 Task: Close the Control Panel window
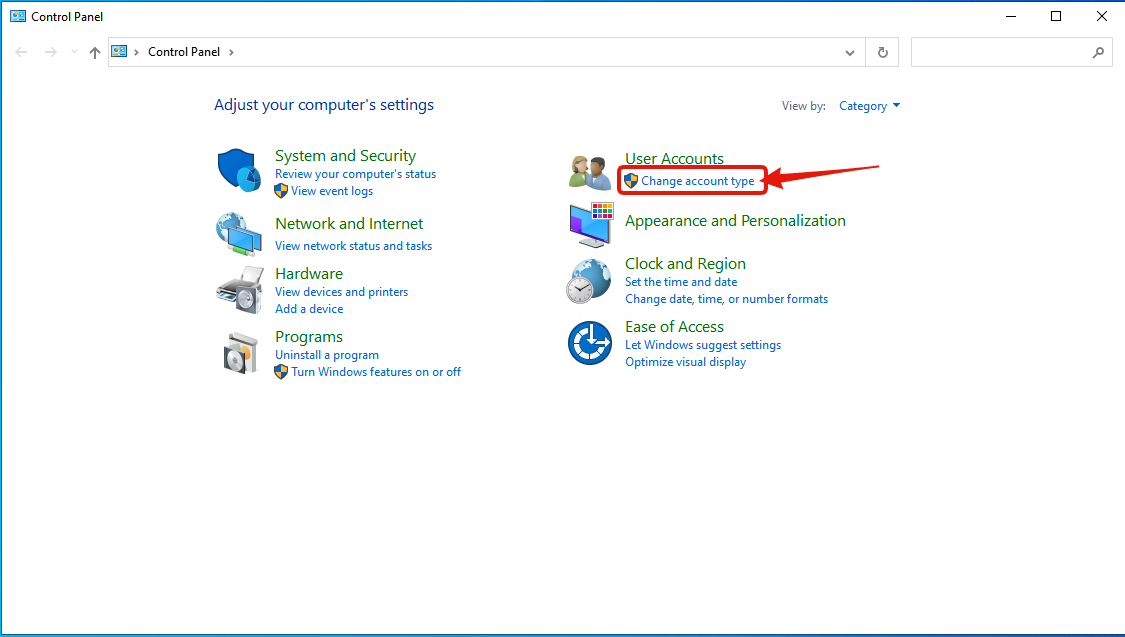click(x=1102, y=16)
